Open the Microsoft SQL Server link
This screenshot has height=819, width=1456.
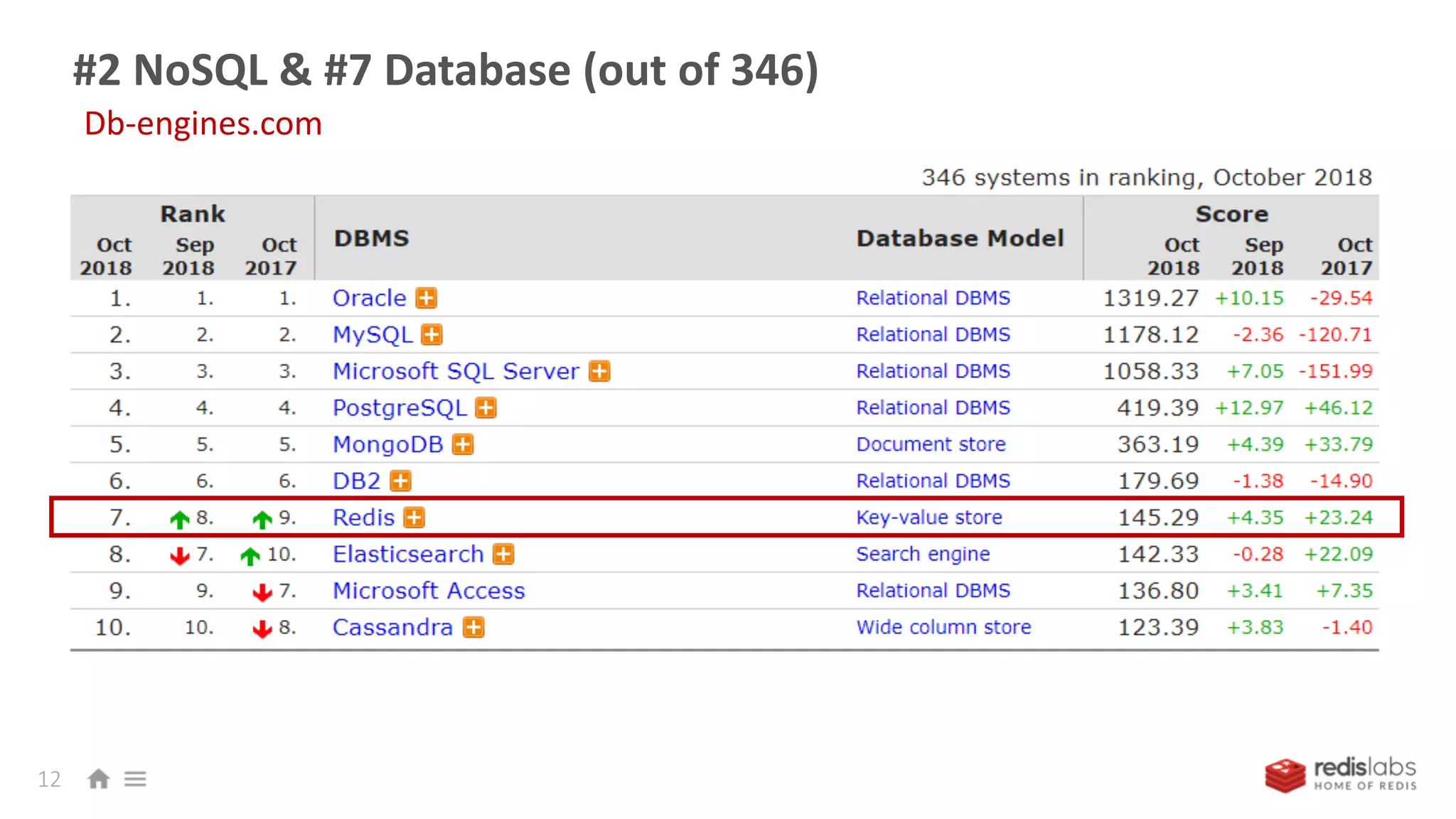click(456, 371)
